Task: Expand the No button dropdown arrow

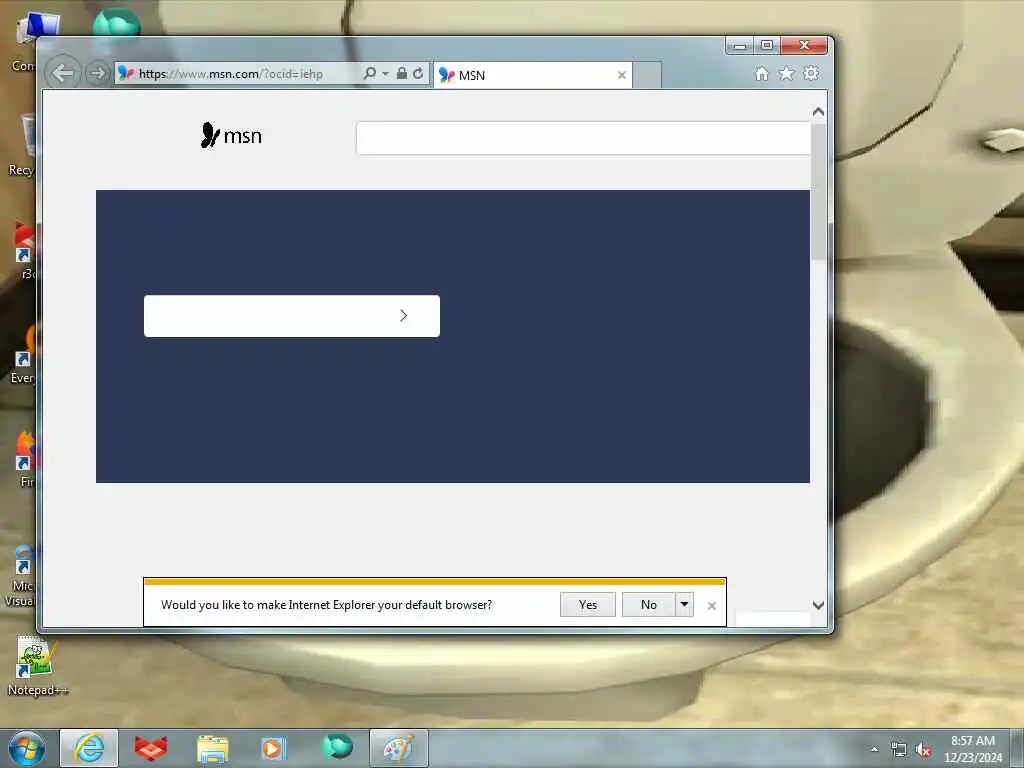Action: (x=684, y=605)
